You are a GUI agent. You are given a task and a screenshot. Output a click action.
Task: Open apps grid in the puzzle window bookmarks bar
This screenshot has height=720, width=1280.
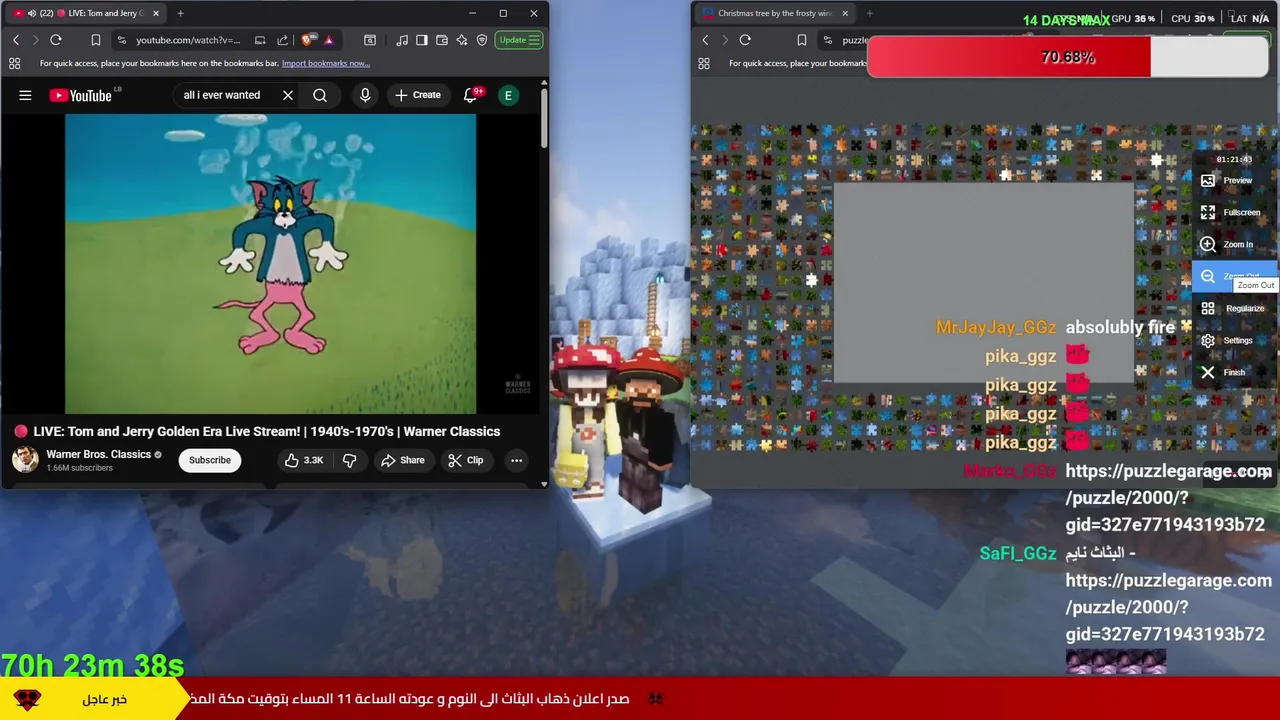(704, 63)
